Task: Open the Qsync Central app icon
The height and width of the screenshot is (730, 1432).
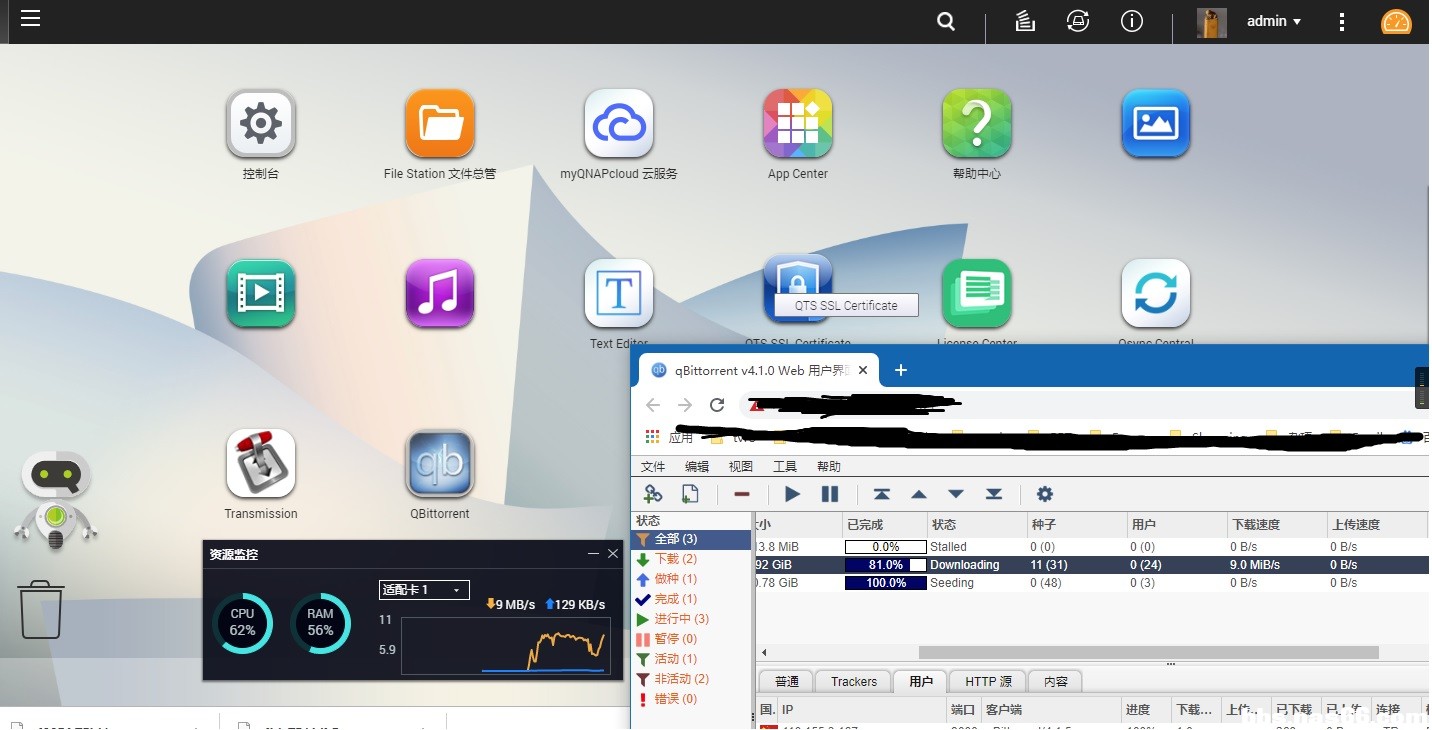Action: click(x=1156, y=294)
